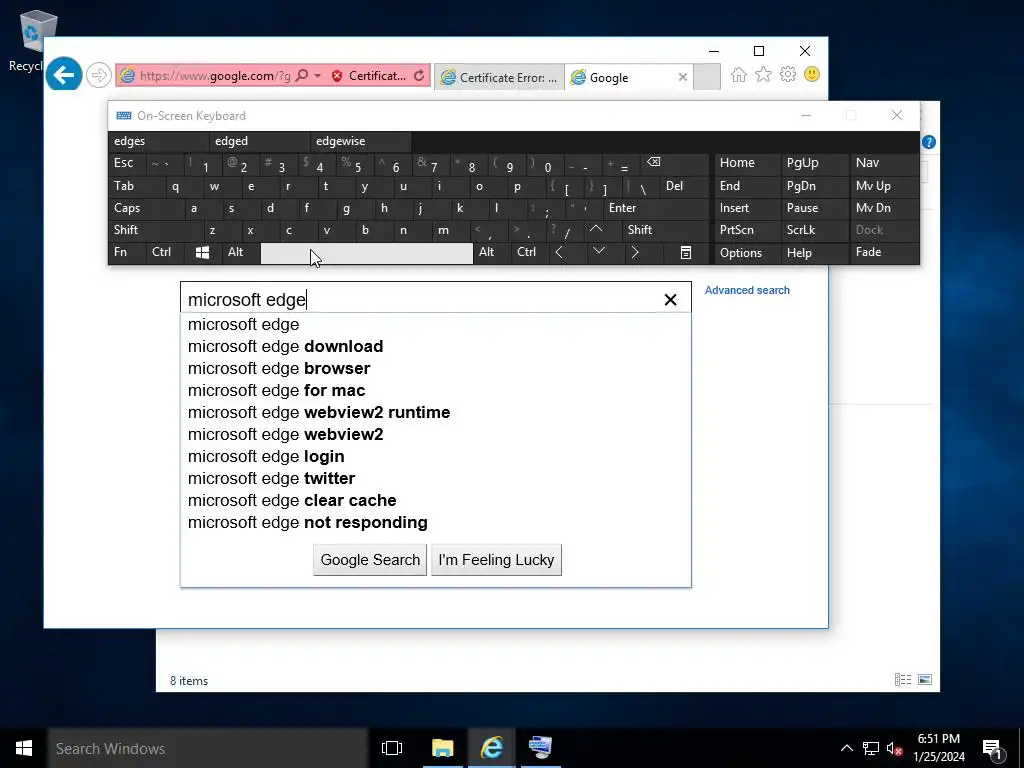
Task: Toggle the right Ctrl key
Action: [530, 253]
